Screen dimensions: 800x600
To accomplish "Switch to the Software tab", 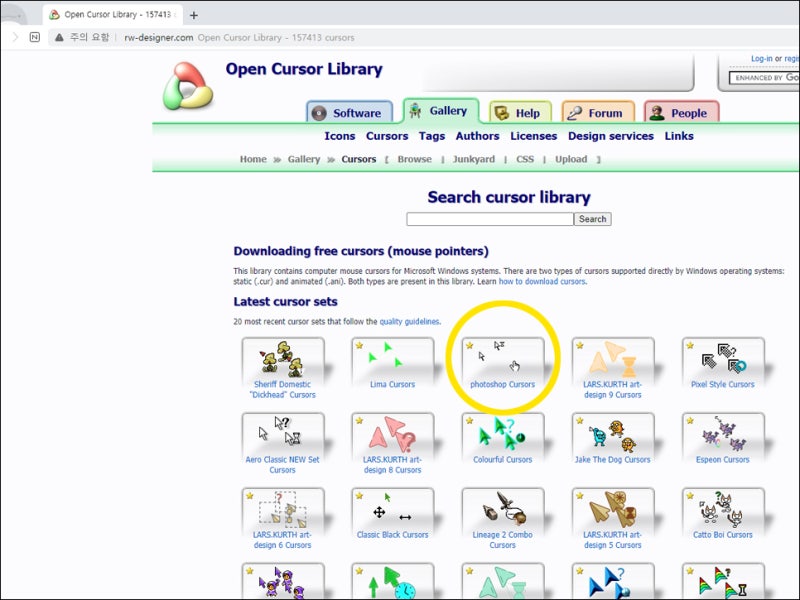I will pyautogui.click(x=349, y=112).
